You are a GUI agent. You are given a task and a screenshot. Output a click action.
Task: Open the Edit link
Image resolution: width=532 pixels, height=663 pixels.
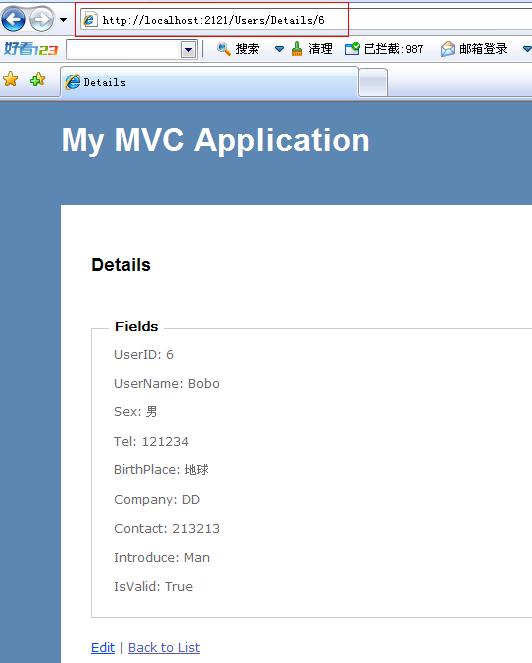[103, 647]
